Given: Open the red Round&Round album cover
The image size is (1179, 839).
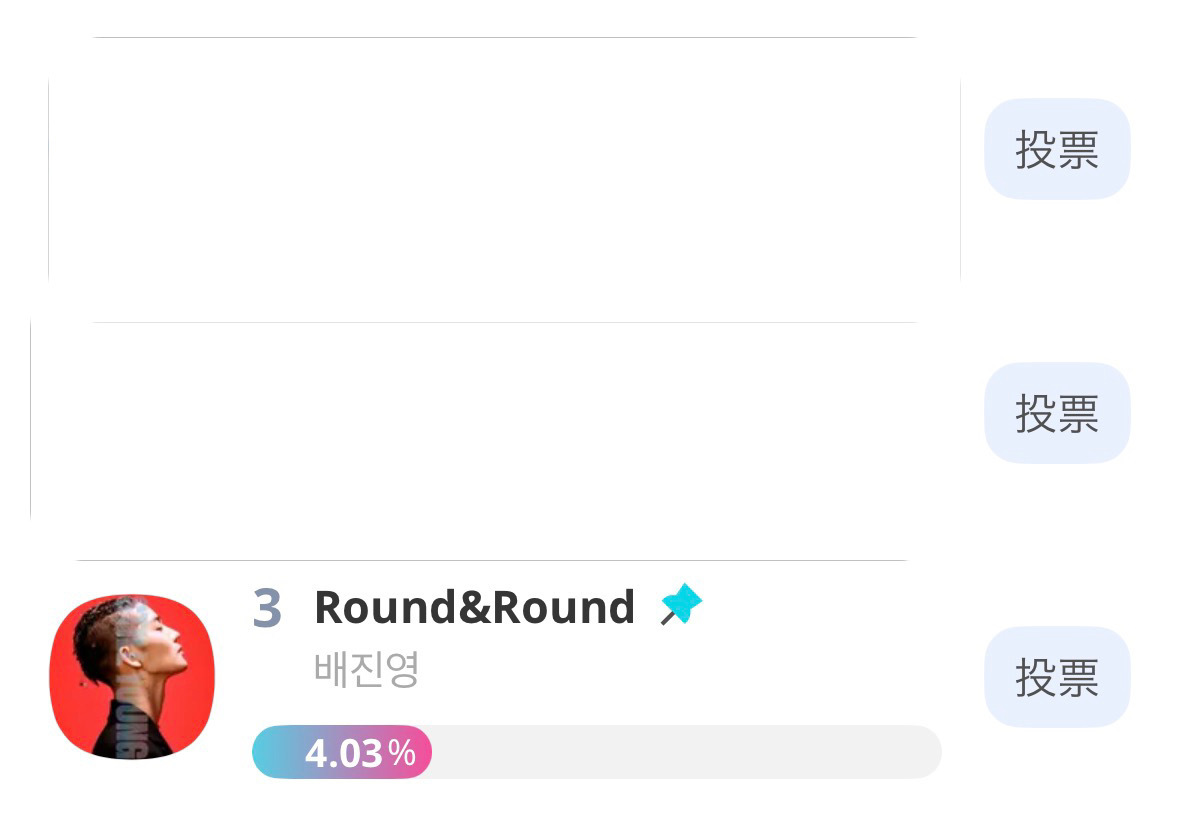Looking at the screenshot, I should coord(132,677).
